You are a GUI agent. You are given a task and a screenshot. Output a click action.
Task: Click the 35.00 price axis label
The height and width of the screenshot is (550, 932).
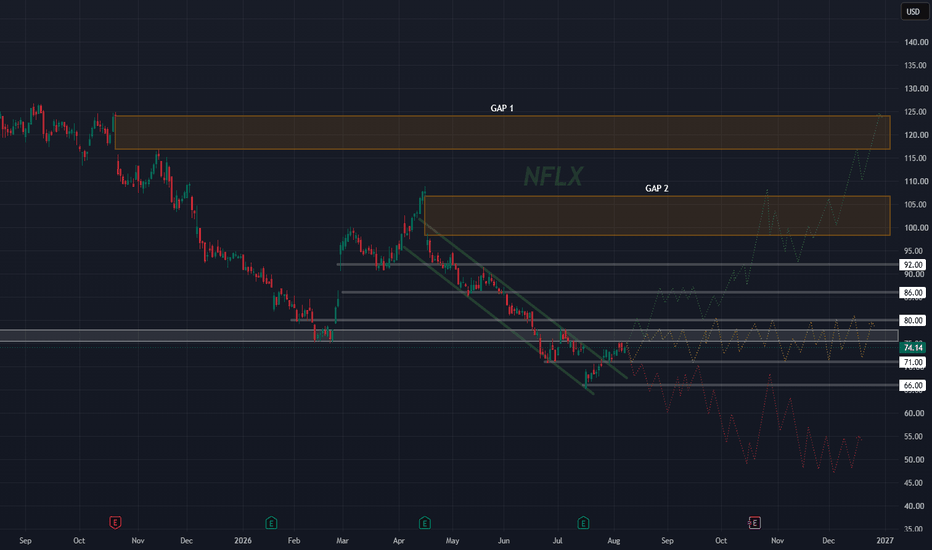(914, 529)
